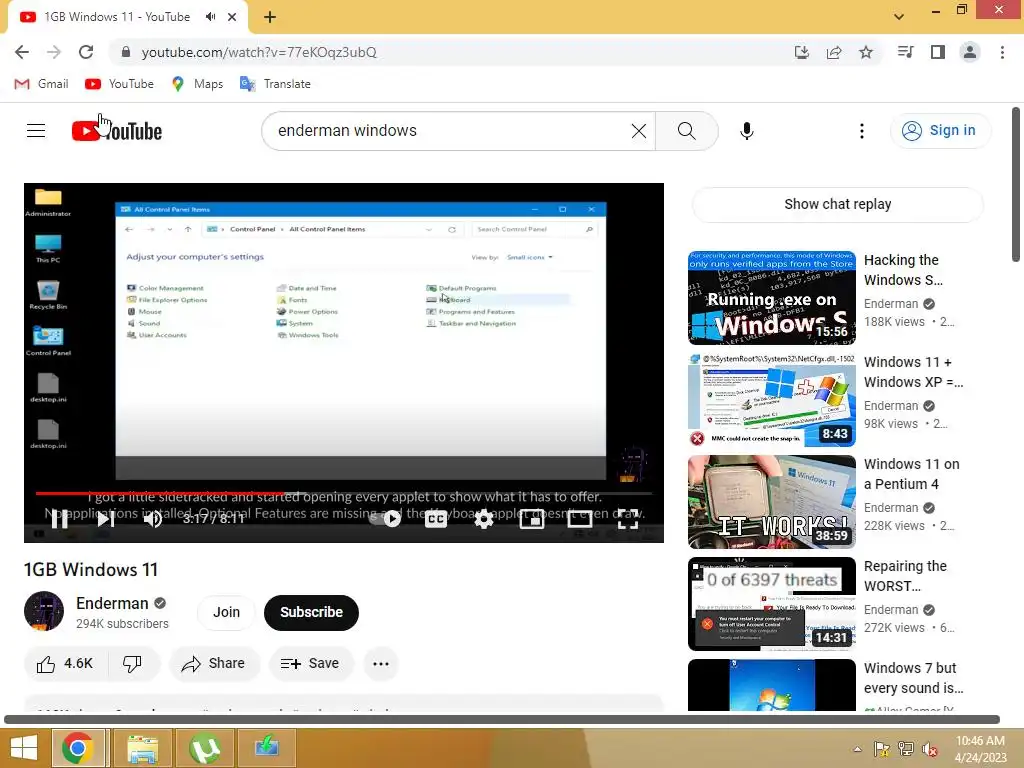1024x768 pixels.
Task: Bookmark this page with star icon
Action: click(x=866, y=52)
